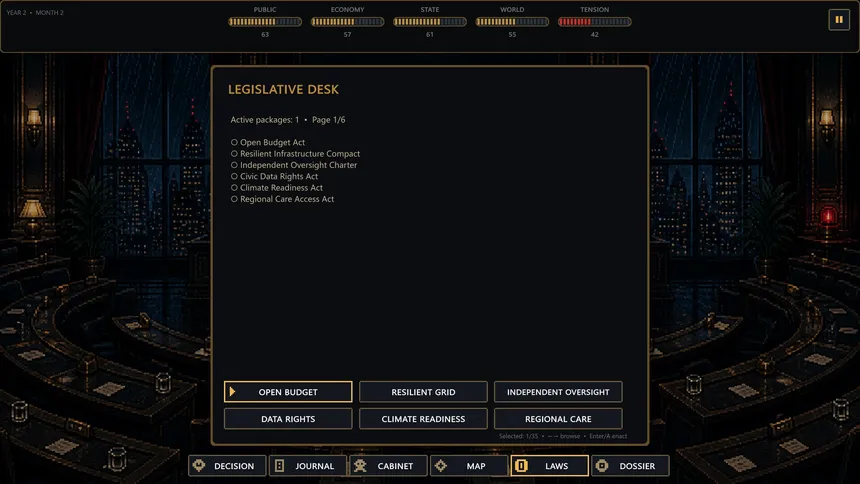The image size is (860, 484).
Task: Click the arrow marker on Open Budget
Action: point(233,392)
